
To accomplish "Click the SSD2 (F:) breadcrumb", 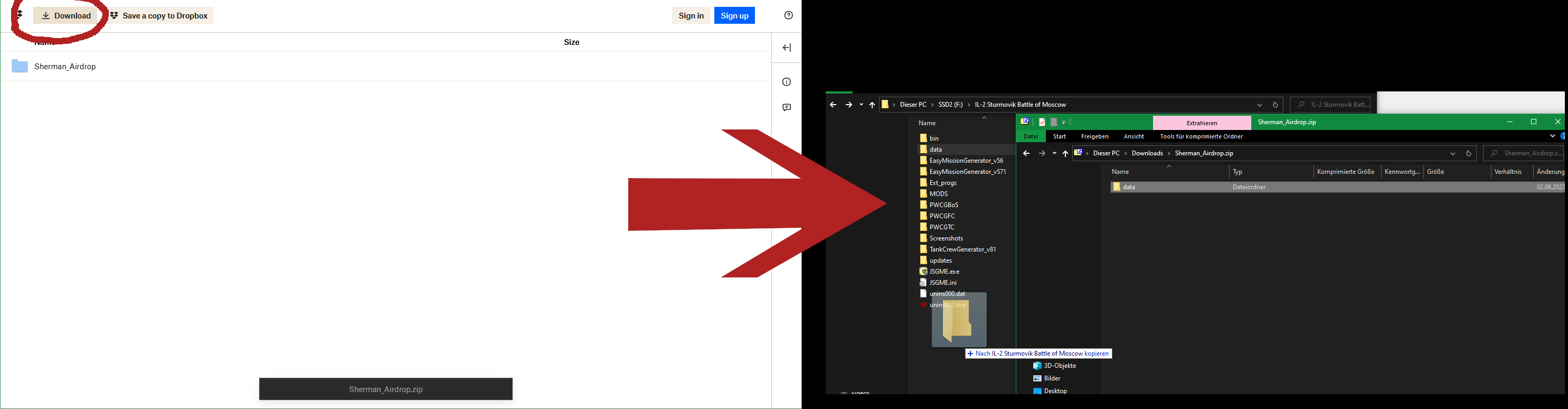I will (950, 105).
